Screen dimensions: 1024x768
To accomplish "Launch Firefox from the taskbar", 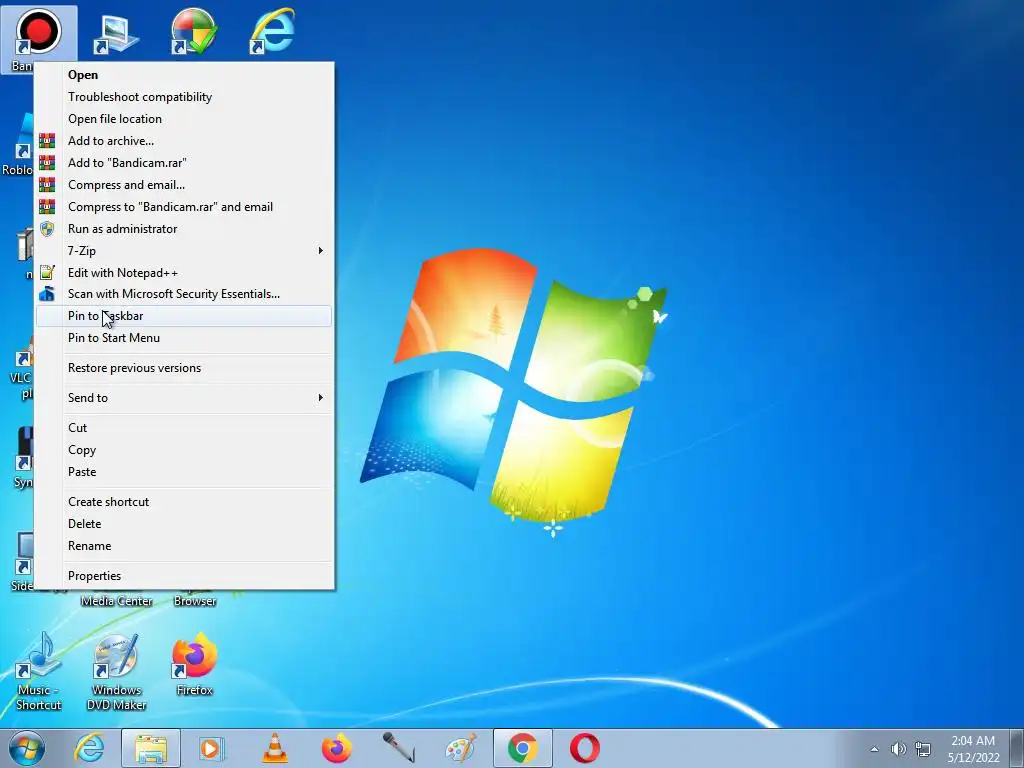I will pyautogui.click(x=336, y=748).
